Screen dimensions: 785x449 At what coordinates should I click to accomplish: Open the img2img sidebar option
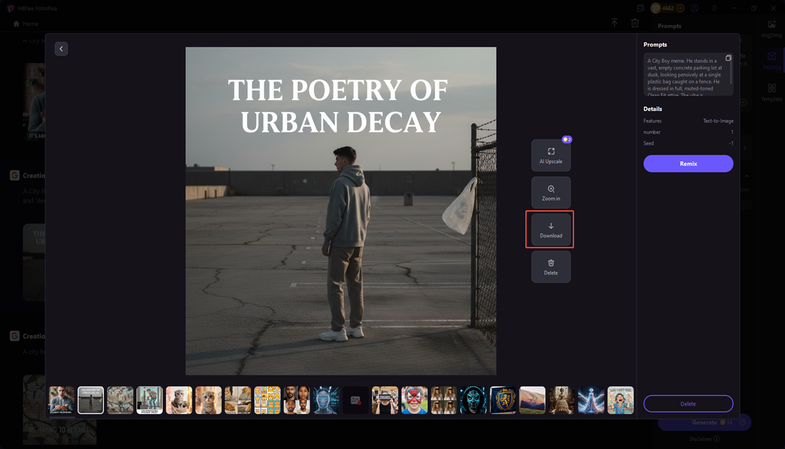coord(771,28)
